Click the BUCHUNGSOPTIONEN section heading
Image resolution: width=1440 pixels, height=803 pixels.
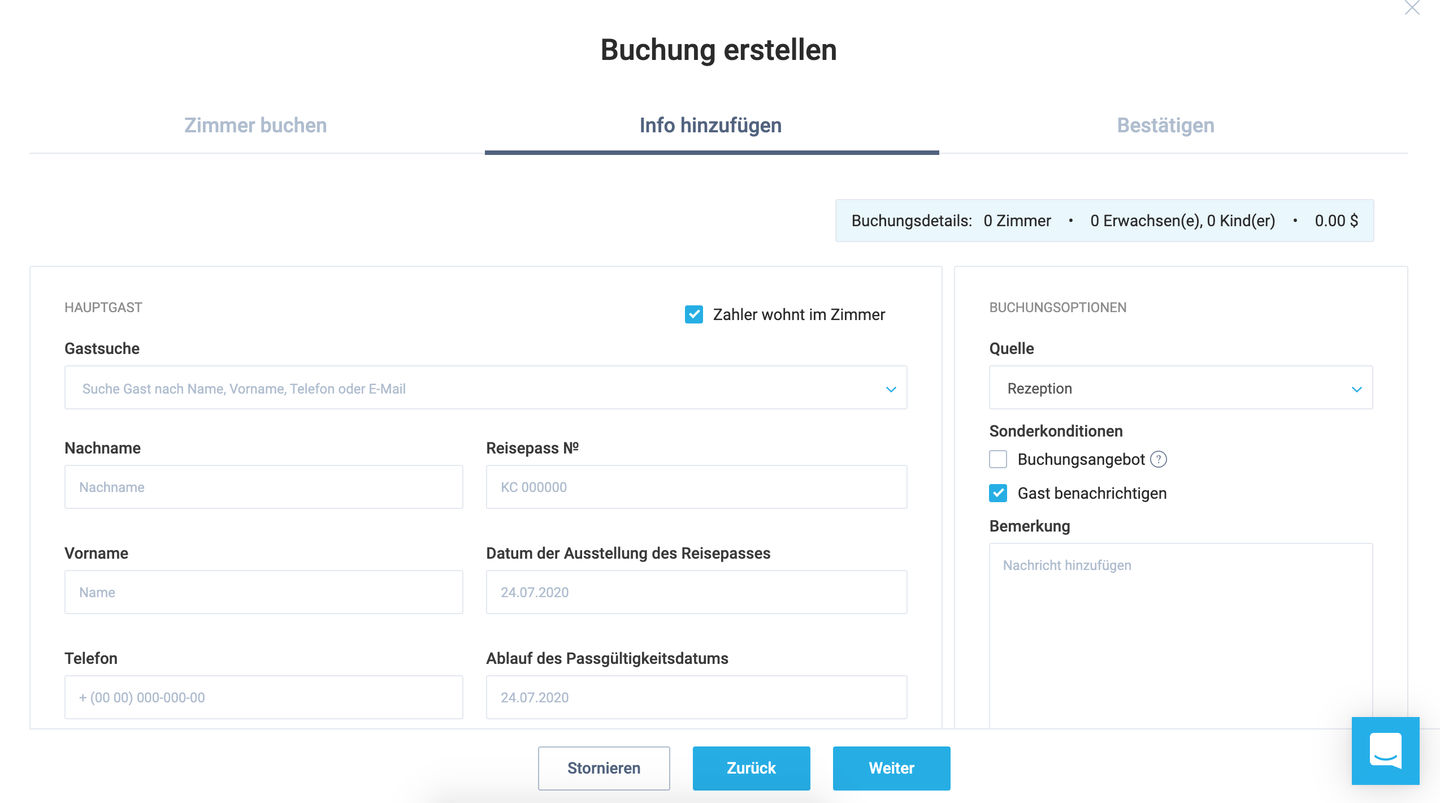(1058, 307)
